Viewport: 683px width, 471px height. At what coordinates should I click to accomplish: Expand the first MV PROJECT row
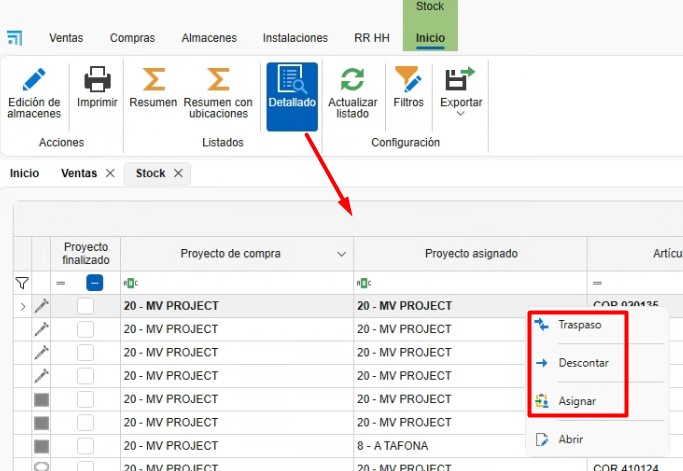coord(23,307)
